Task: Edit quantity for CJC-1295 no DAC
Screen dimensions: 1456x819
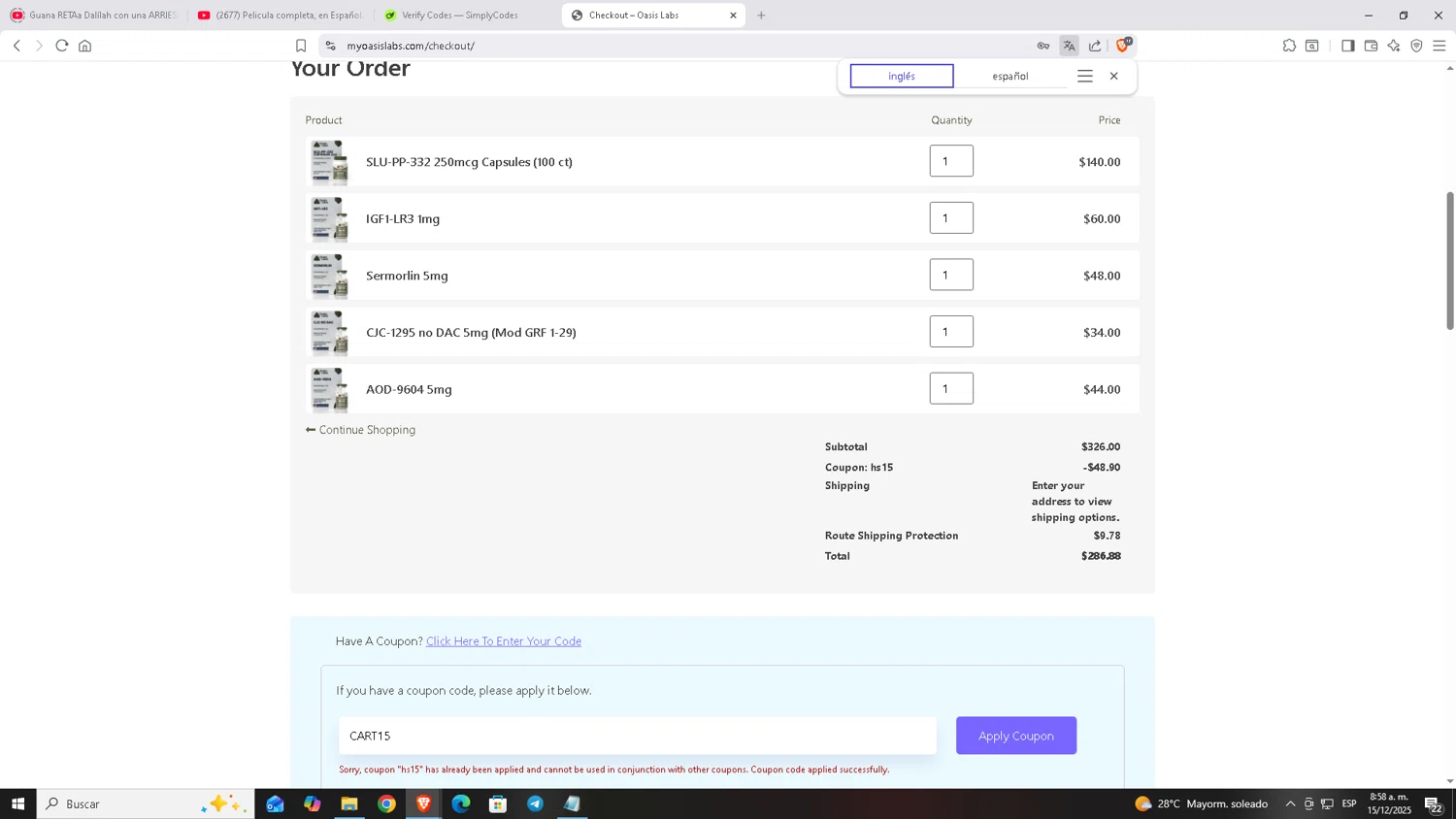Action: 951,332
